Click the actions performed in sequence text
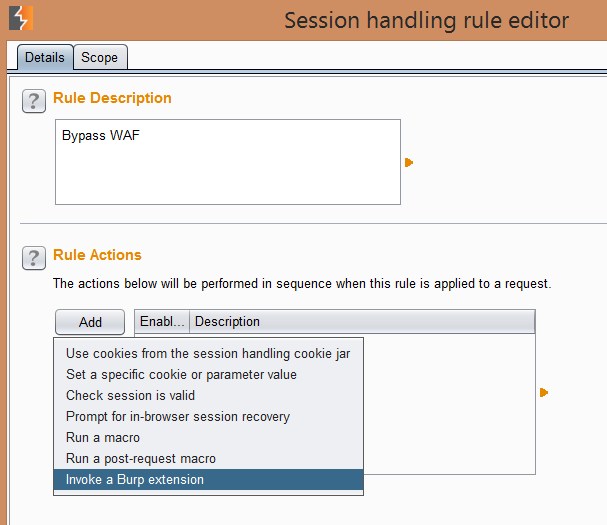 tap(302, 284)
